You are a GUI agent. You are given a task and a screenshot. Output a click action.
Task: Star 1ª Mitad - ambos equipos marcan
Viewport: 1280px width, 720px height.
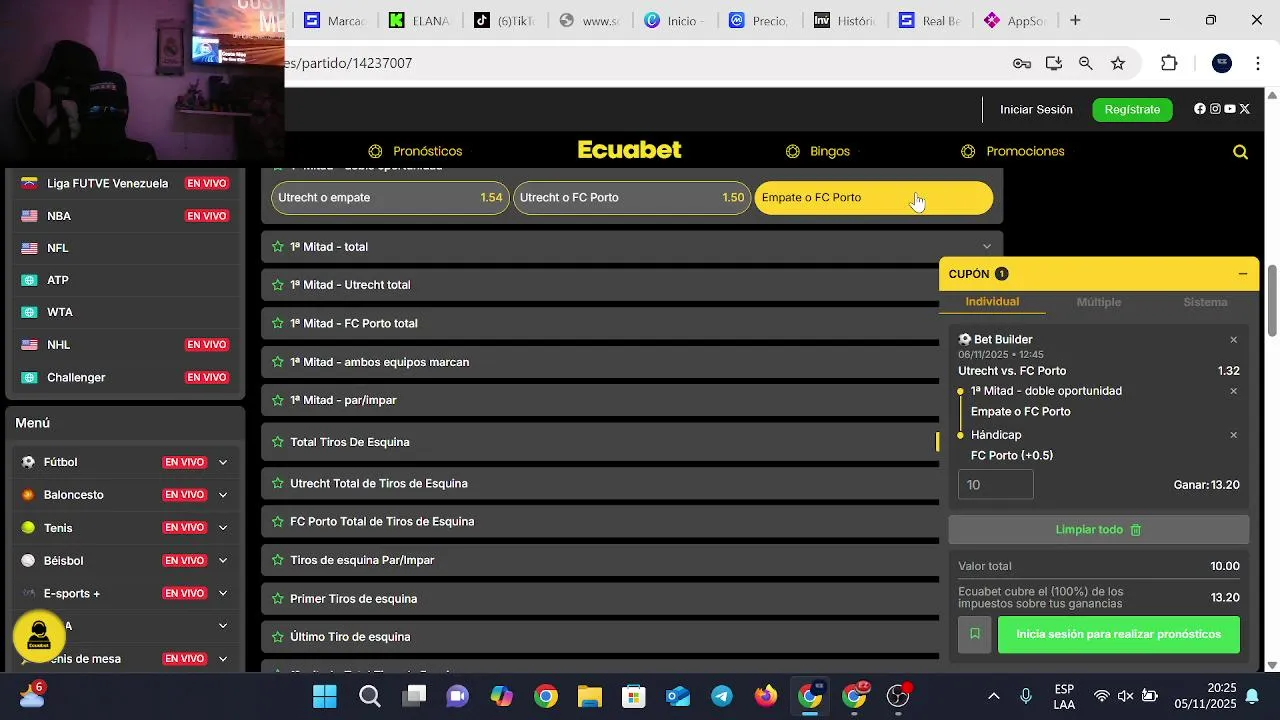(x=278, y=362)
